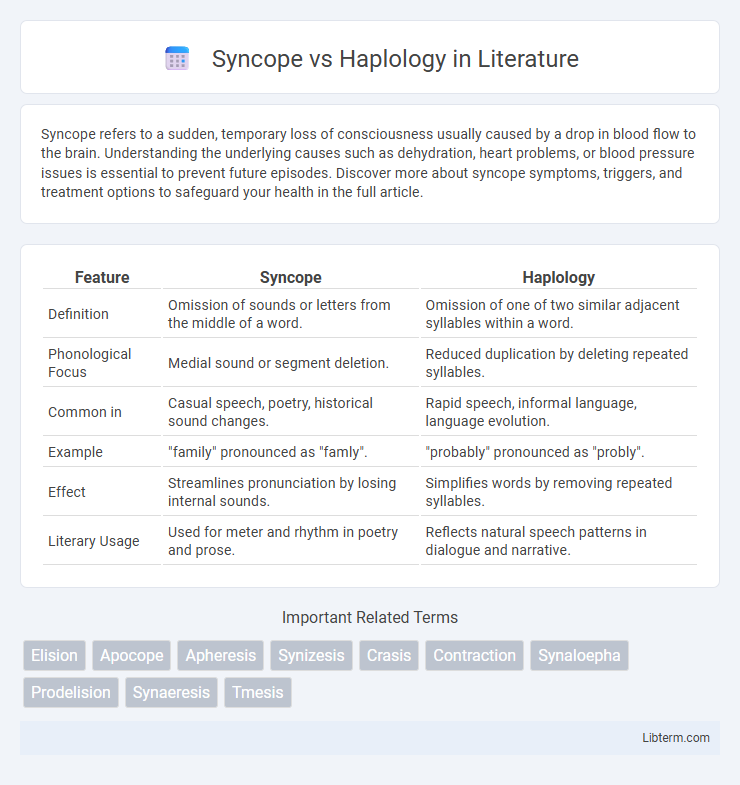Click the calendar icon beside the title
Viewport: 740px width, 785px height.
tap(177, 58)
